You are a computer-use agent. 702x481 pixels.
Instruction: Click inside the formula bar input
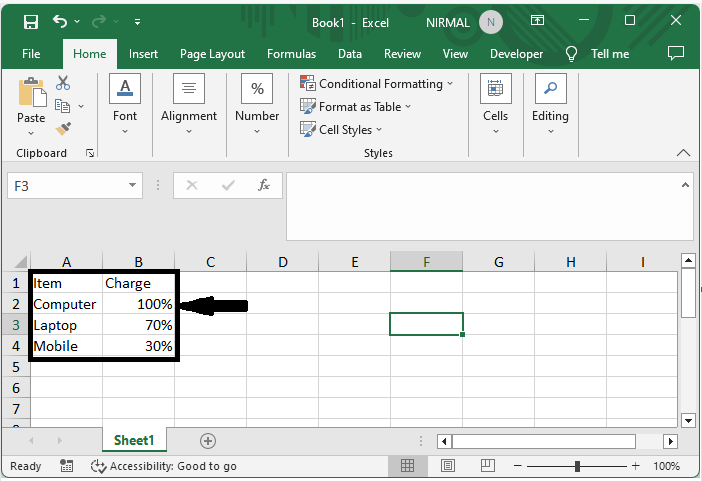[x=483, y=206]
